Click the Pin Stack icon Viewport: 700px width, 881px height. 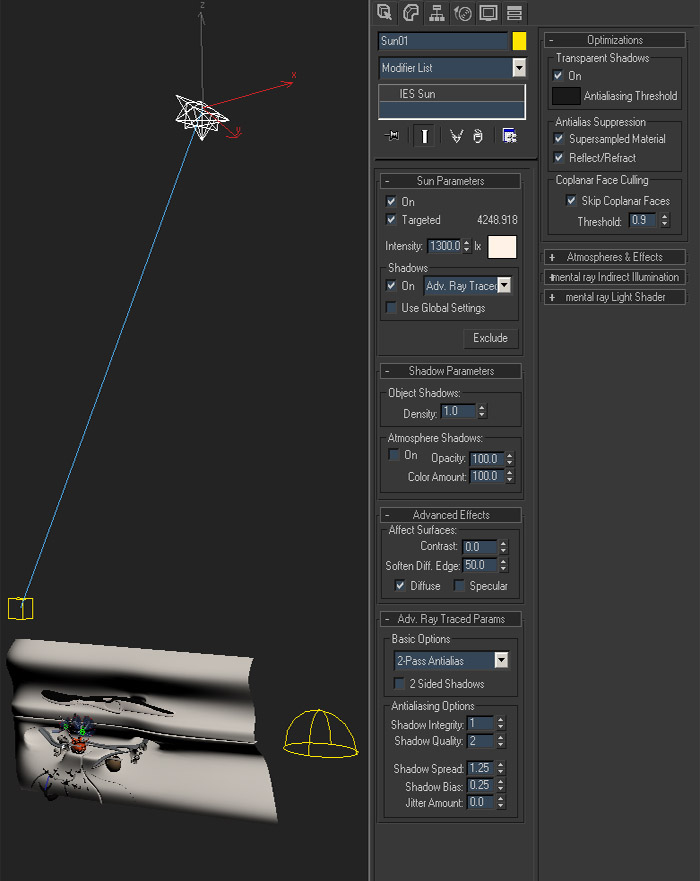pyautogui.click(x=393, y=136)
